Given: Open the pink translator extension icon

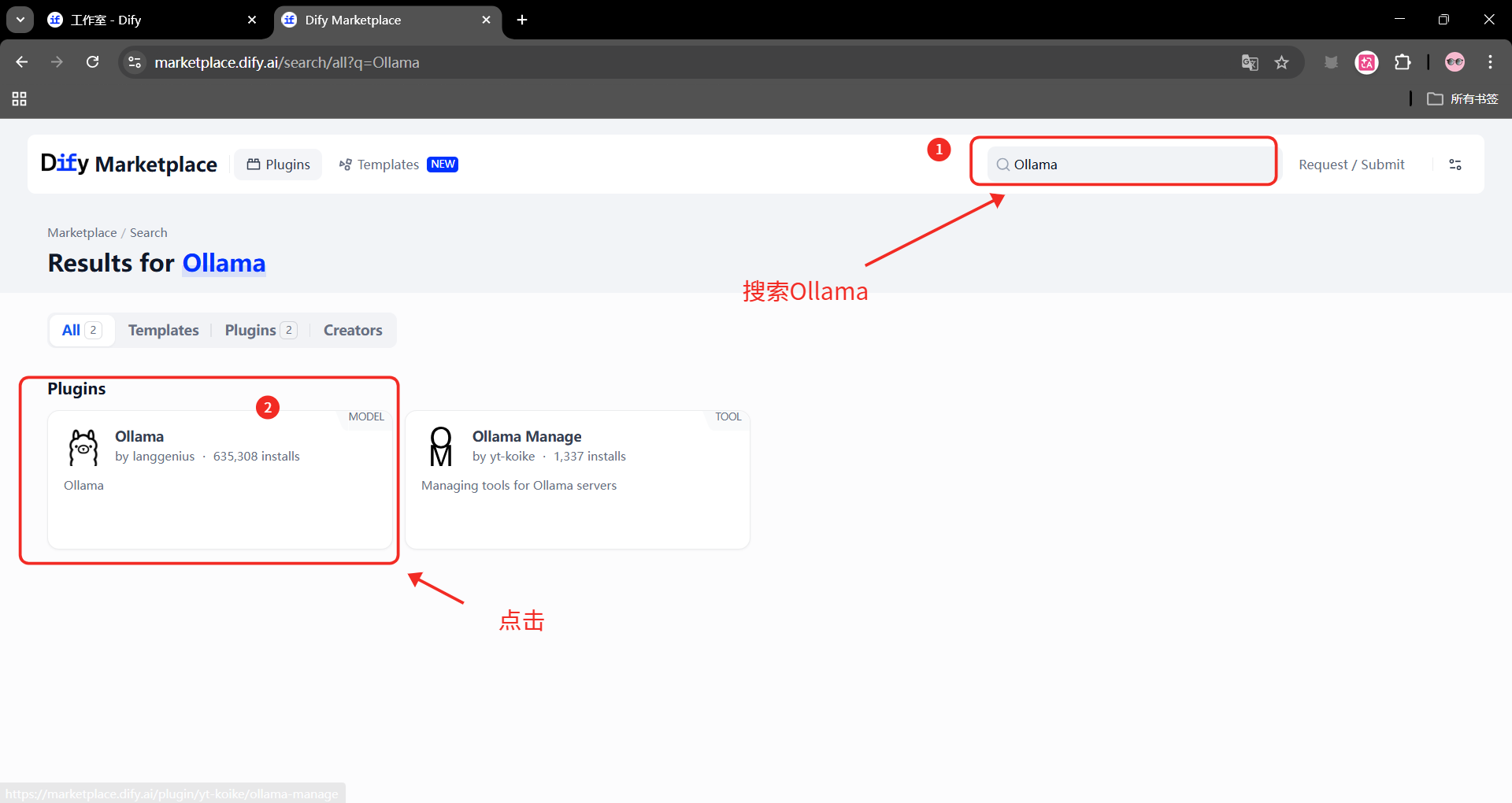Looking at the screenshot, I should [1367, 62].
